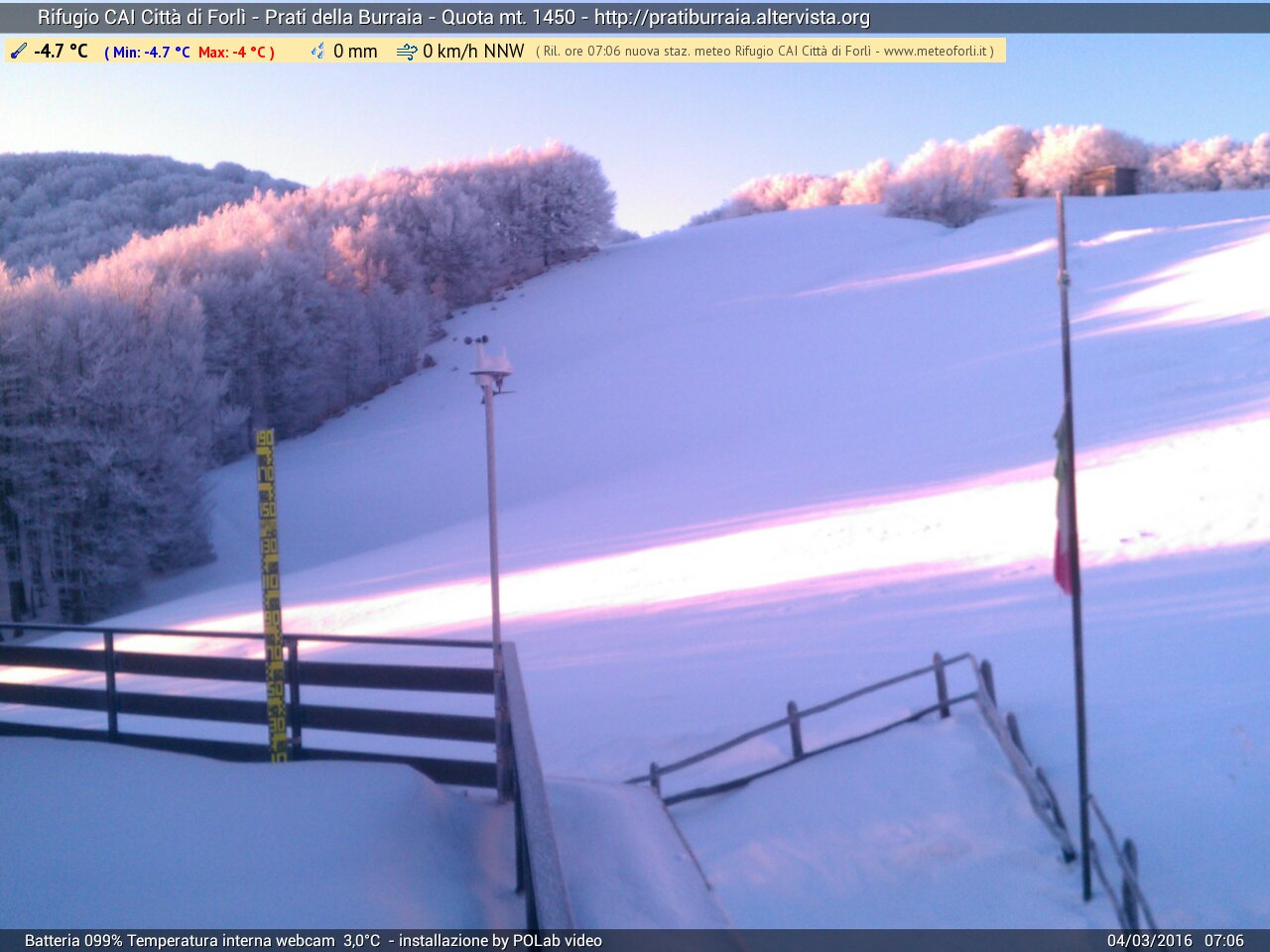The image size is (1270, 952).
Task: Click the 0 km/h NNW wind reading
Action: (473, 52)
